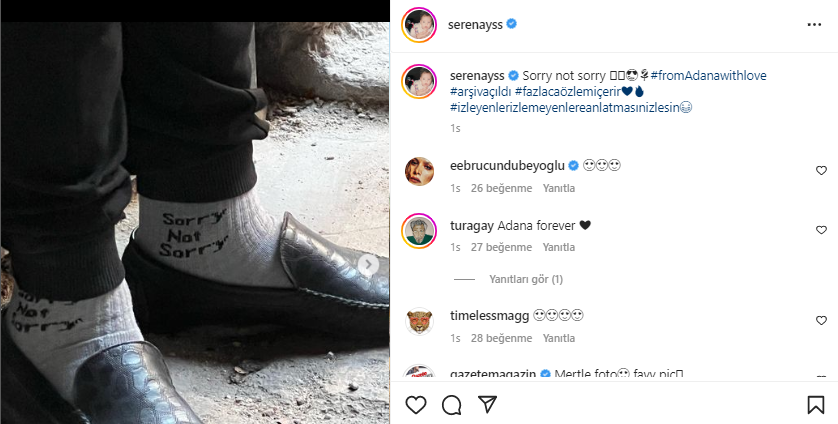Open timelessmagg's tiger avatar

pyautogui.click(x=419, y=322)
